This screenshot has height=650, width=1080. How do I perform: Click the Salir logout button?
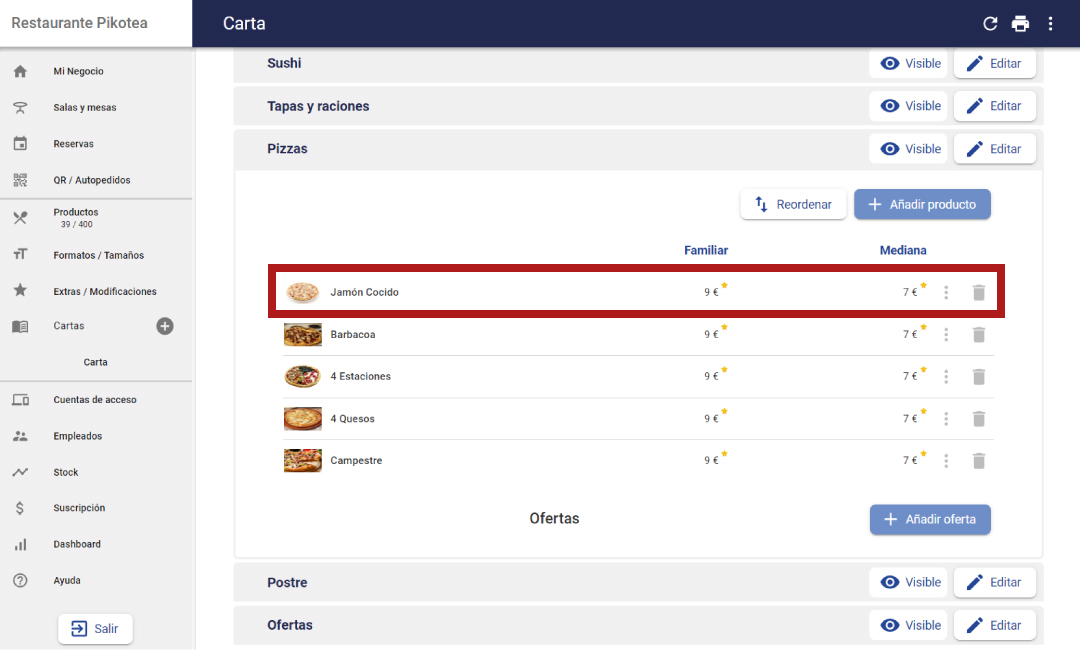[95, 629]
